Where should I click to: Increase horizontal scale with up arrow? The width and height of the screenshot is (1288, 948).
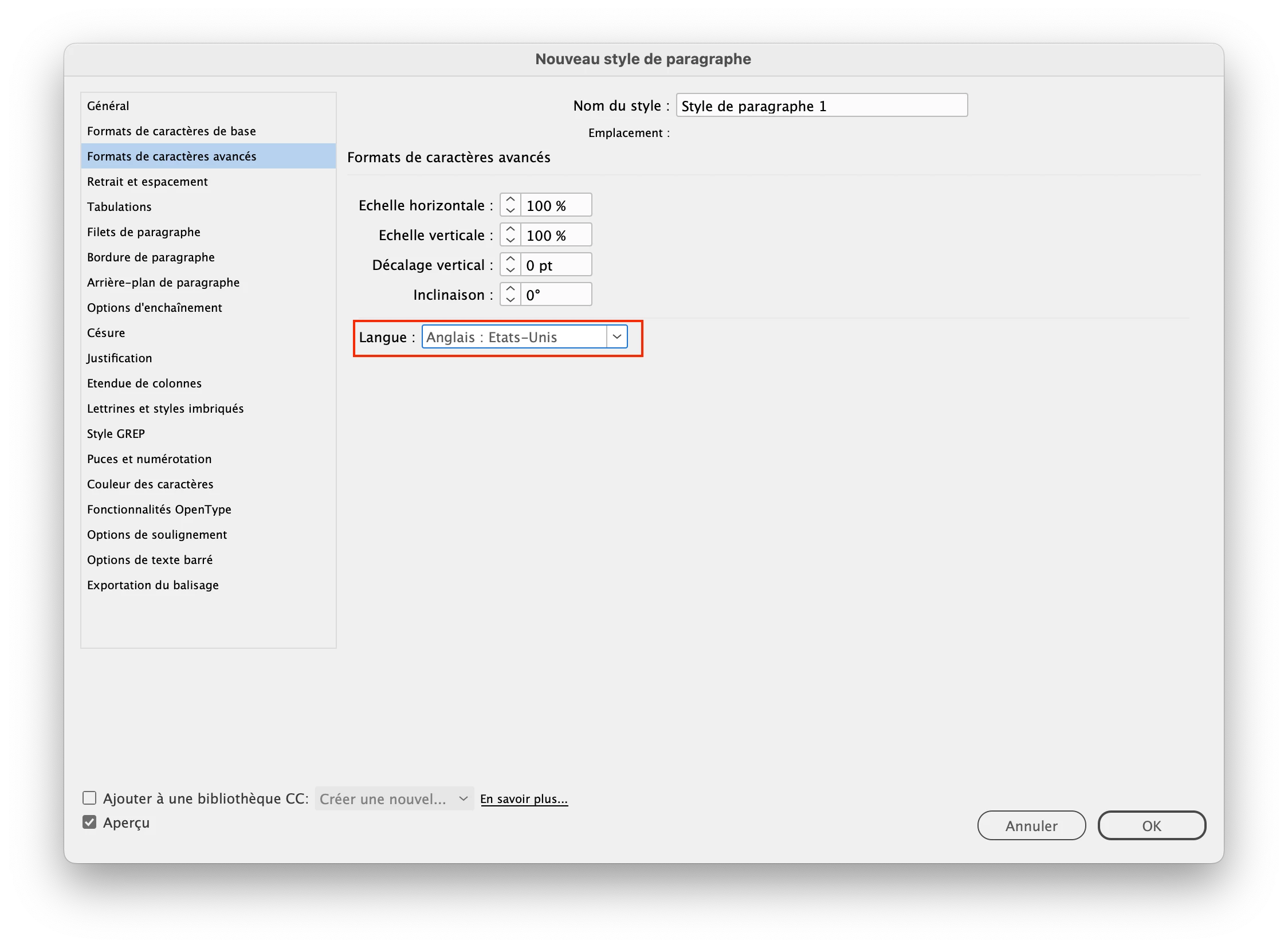click(x=510, y=199)
